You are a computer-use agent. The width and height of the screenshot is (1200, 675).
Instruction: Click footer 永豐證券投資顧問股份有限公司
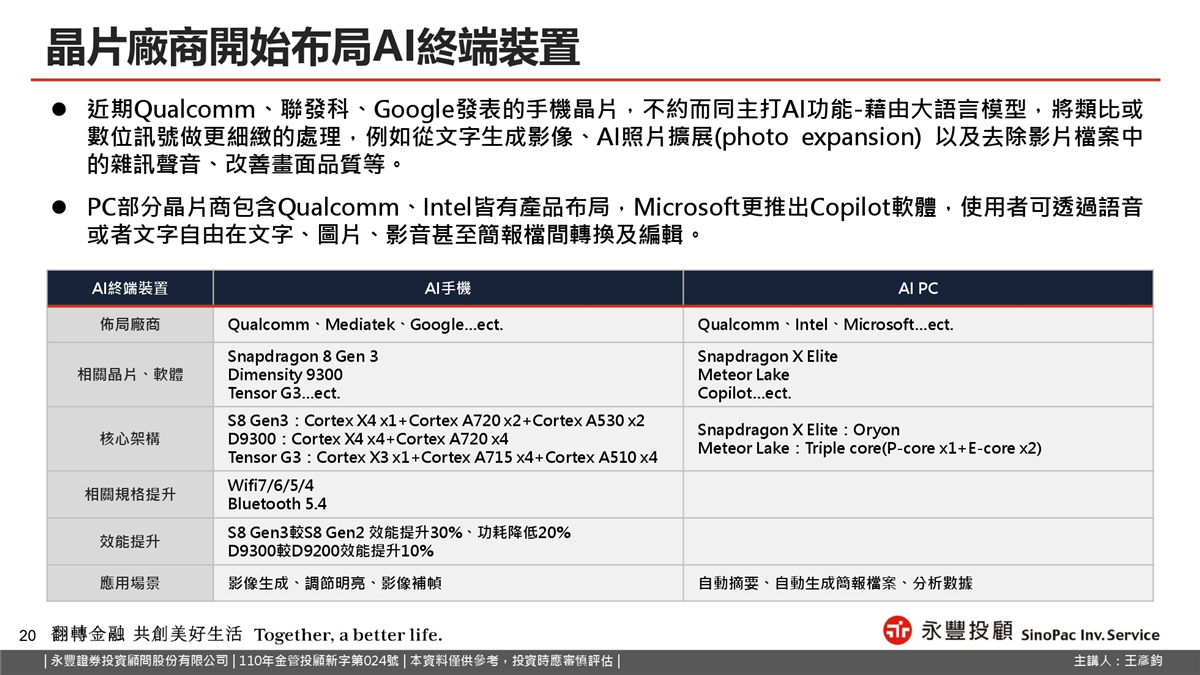(x=139, y=661)
